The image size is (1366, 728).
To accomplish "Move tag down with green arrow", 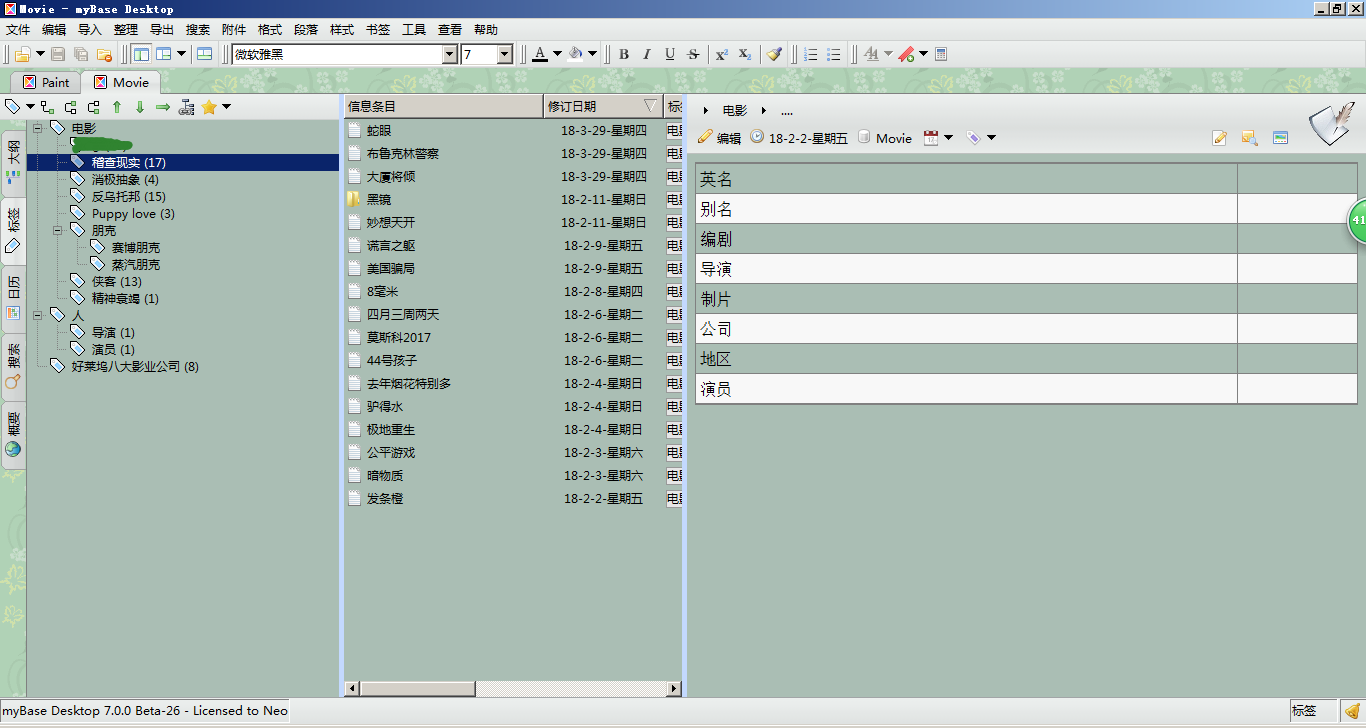I will click(x=140, y=107).
